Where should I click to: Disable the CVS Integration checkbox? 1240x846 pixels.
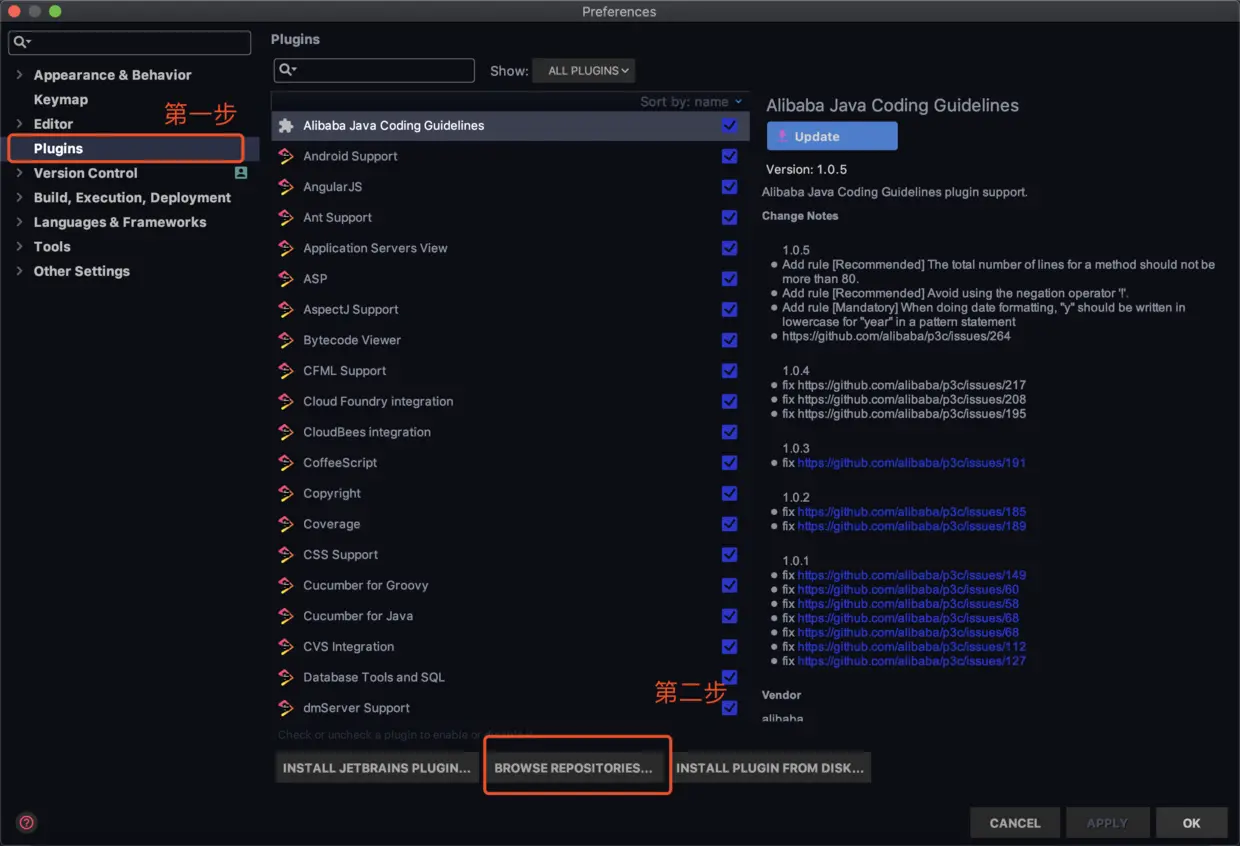(729, 647)
